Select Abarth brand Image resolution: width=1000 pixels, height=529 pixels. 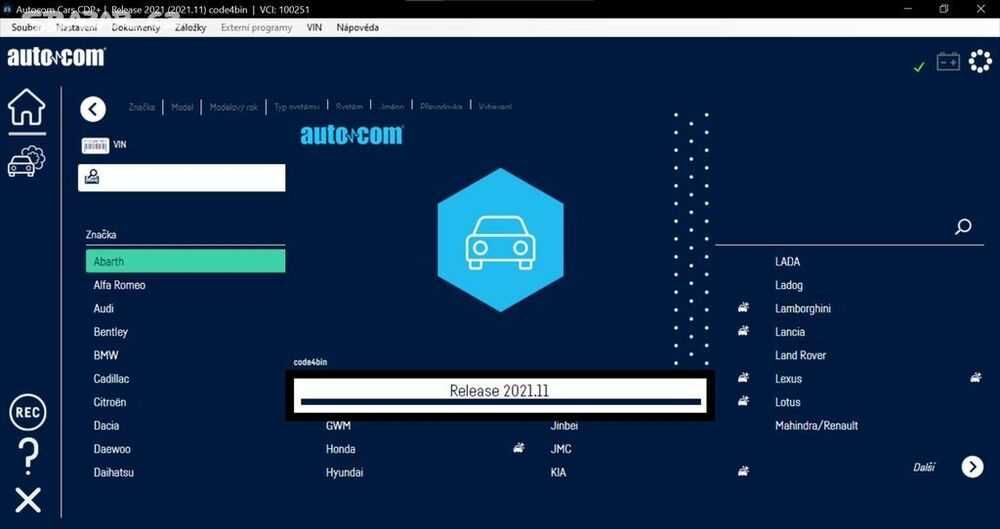tap(186, 261)
